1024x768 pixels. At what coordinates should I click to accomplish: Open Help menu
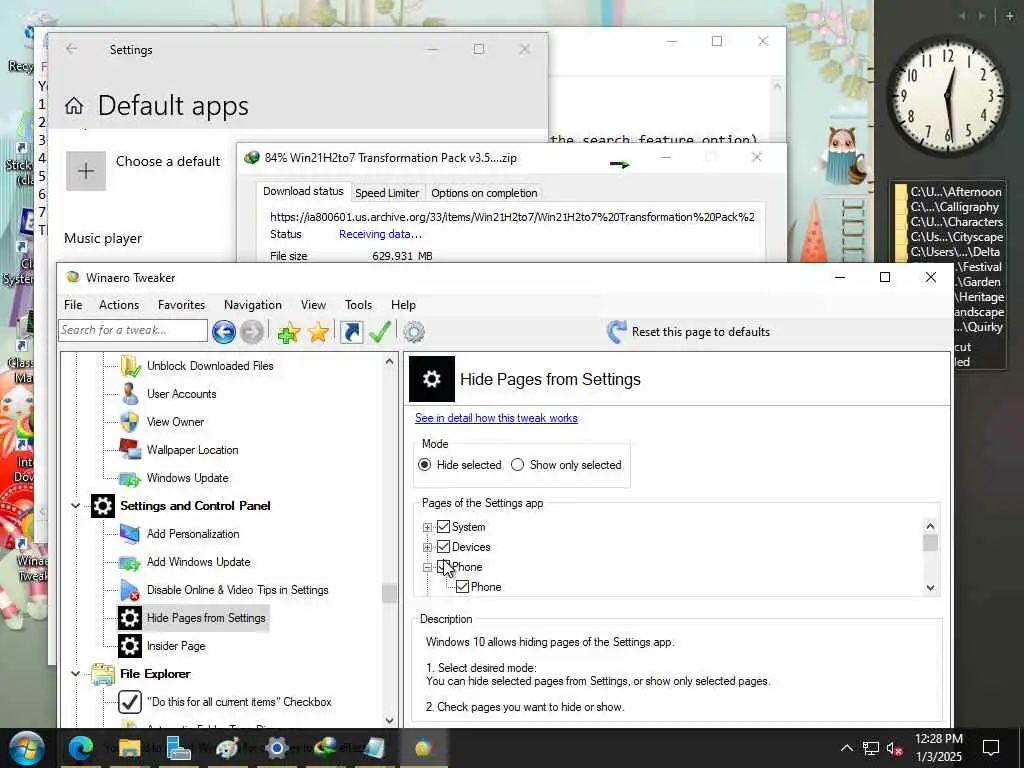403,305
